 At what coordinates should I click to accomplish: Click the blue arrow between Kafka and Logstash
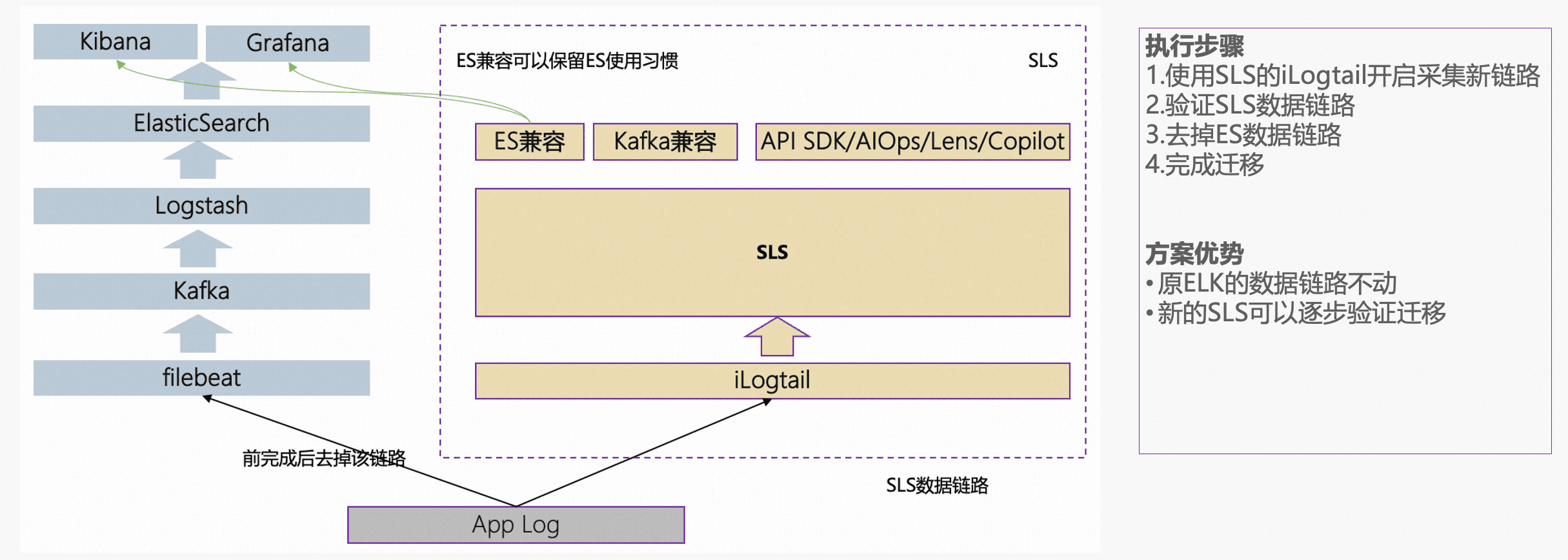click(x=197, y=249)
